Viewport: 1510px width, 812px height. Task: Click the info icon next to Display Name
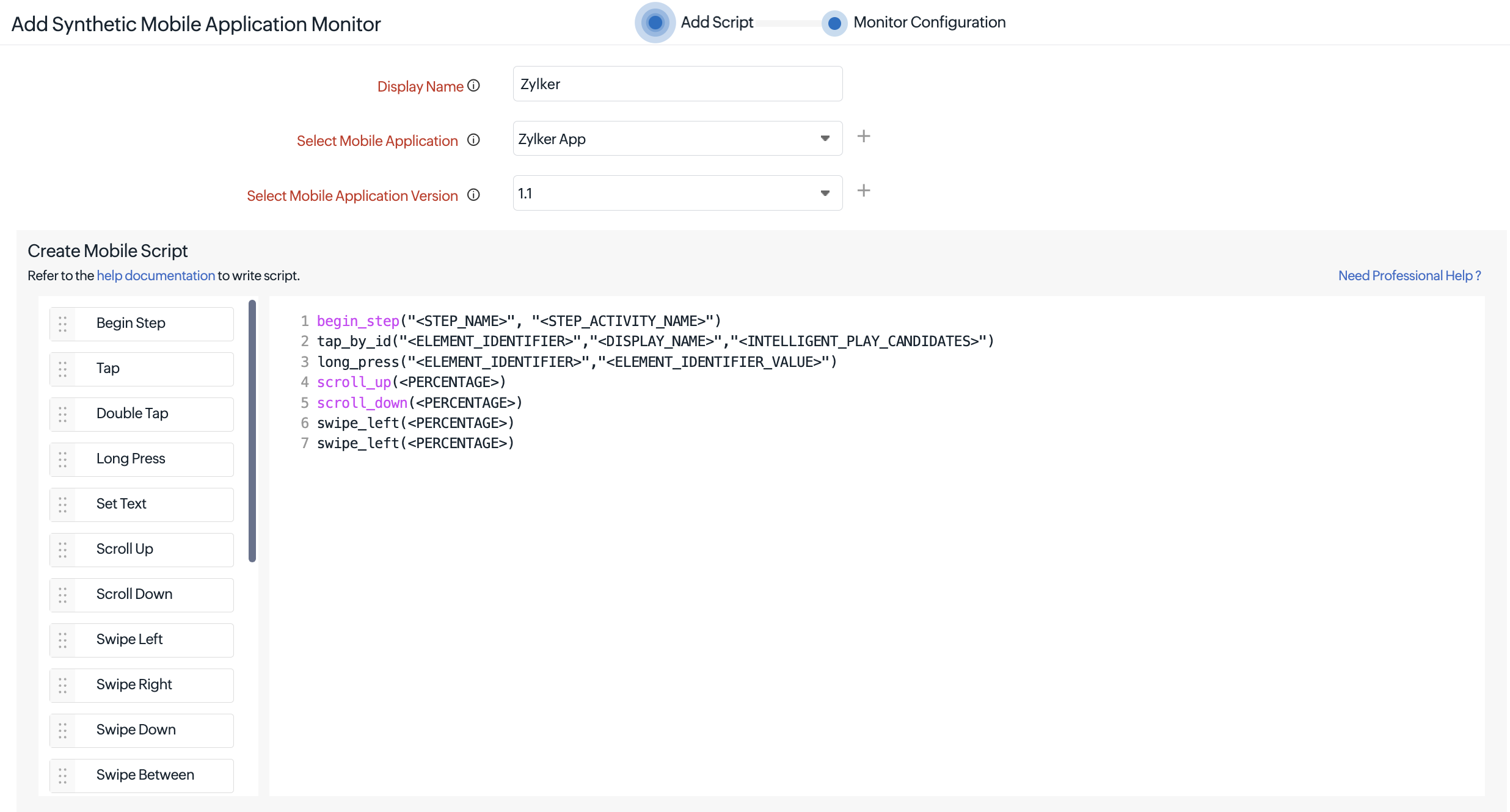coord(473,85)
